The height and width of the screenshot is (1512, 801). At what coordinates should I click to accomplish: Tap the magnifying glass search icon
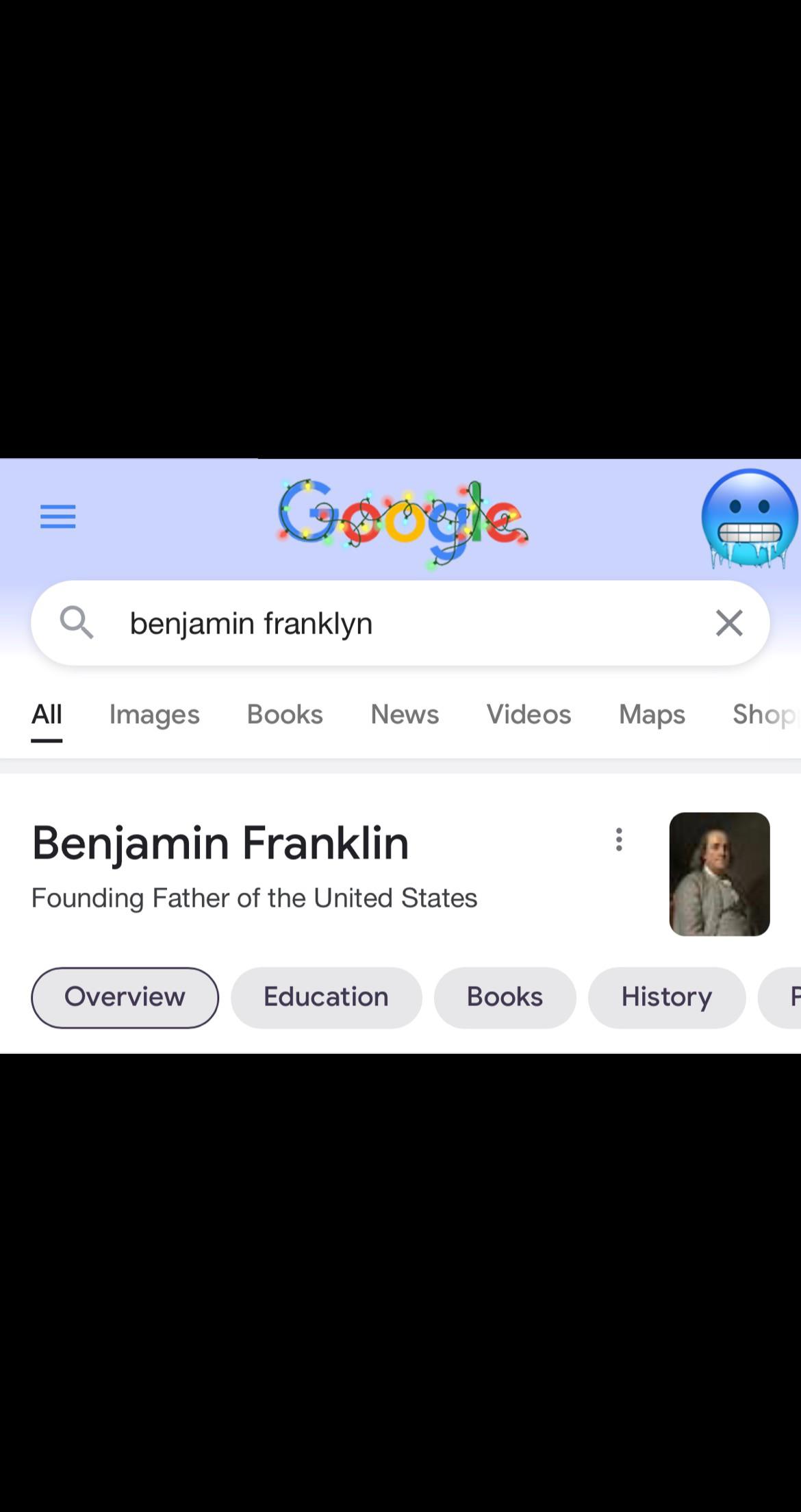coord(76,622)
